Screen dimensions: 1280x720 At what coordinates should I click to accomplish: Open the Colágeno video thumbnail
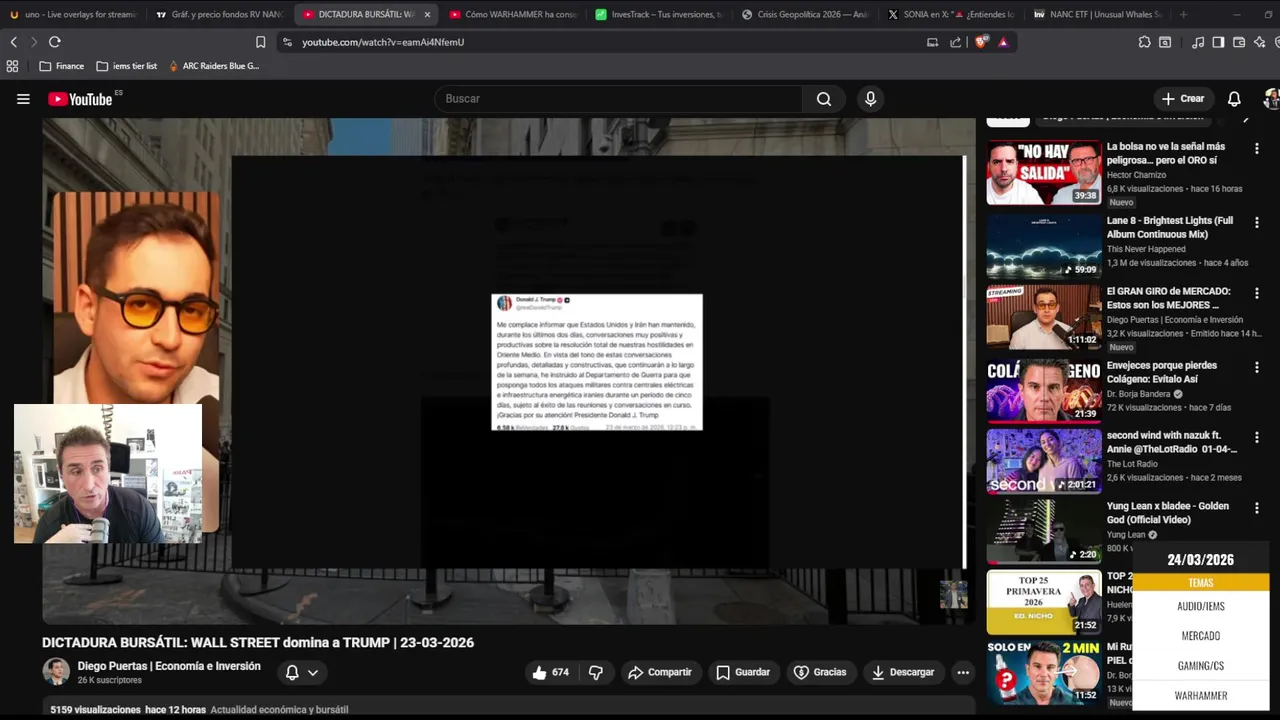click(1044, 391)
